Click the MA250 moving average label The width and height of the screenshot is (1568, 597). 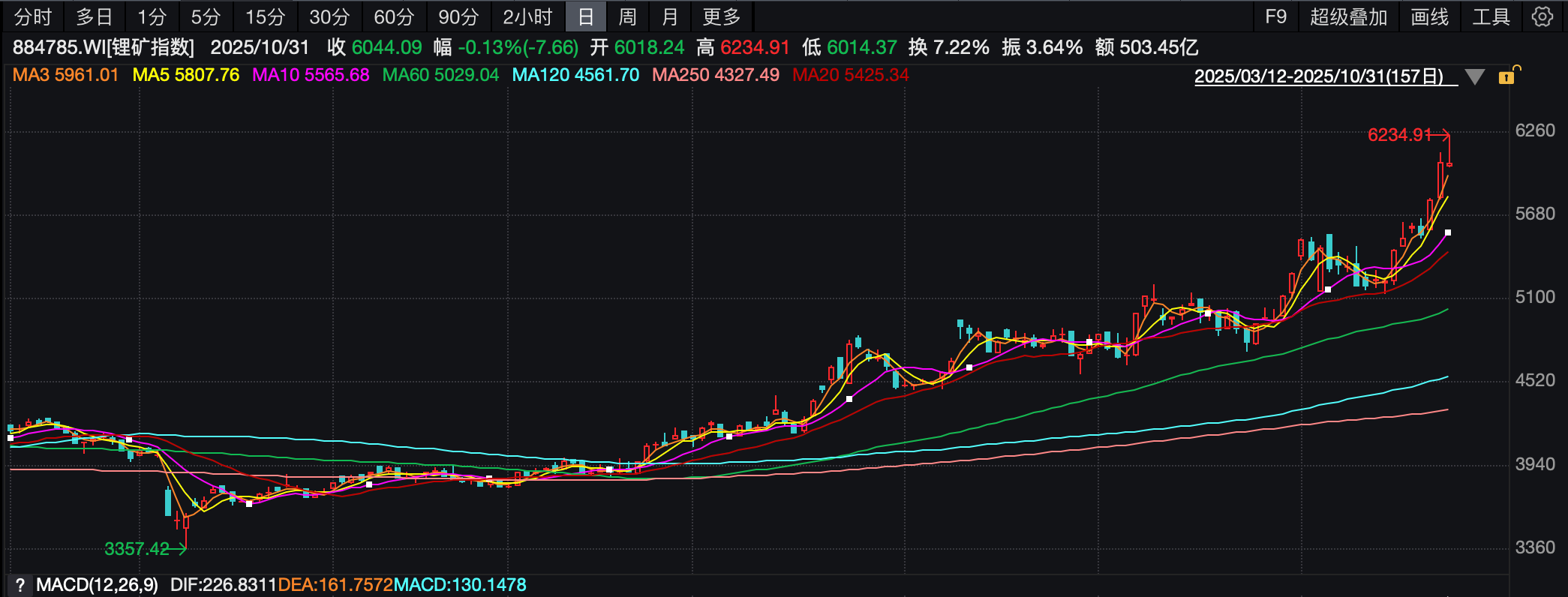[715, 75]
